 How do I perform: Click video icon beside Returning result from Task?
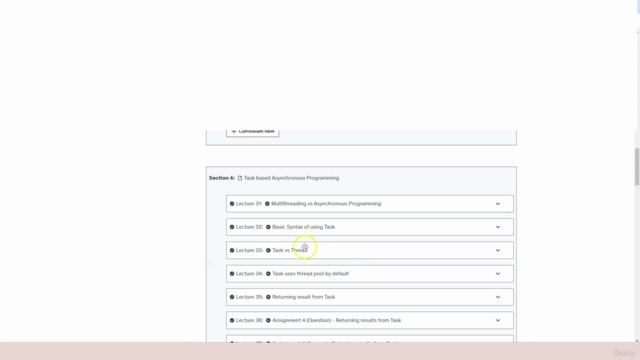pyautogui.click(x=268, y=297)
